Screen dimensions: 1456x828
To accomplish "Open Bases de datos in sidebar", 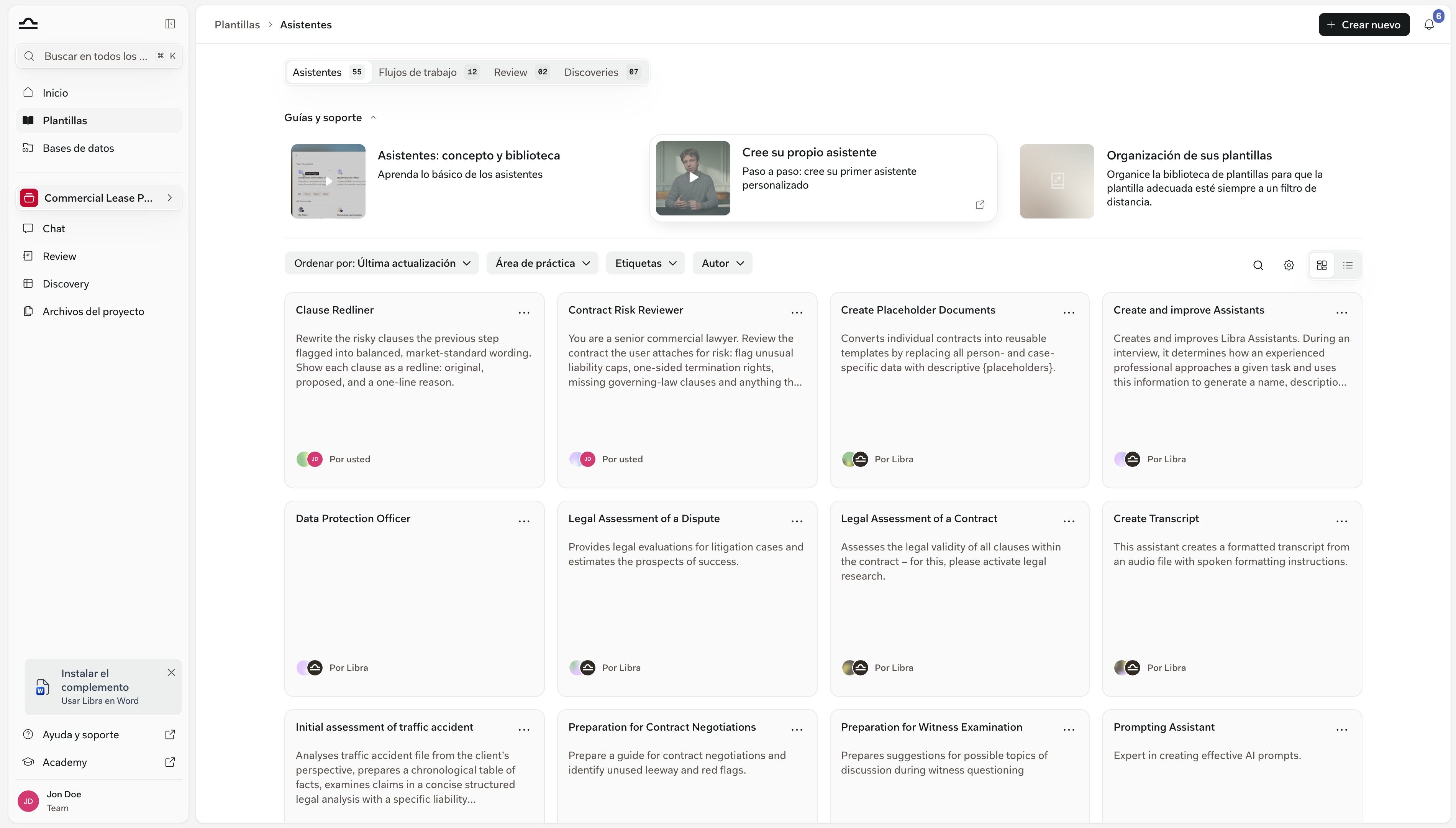I will (x=100, y=148).
